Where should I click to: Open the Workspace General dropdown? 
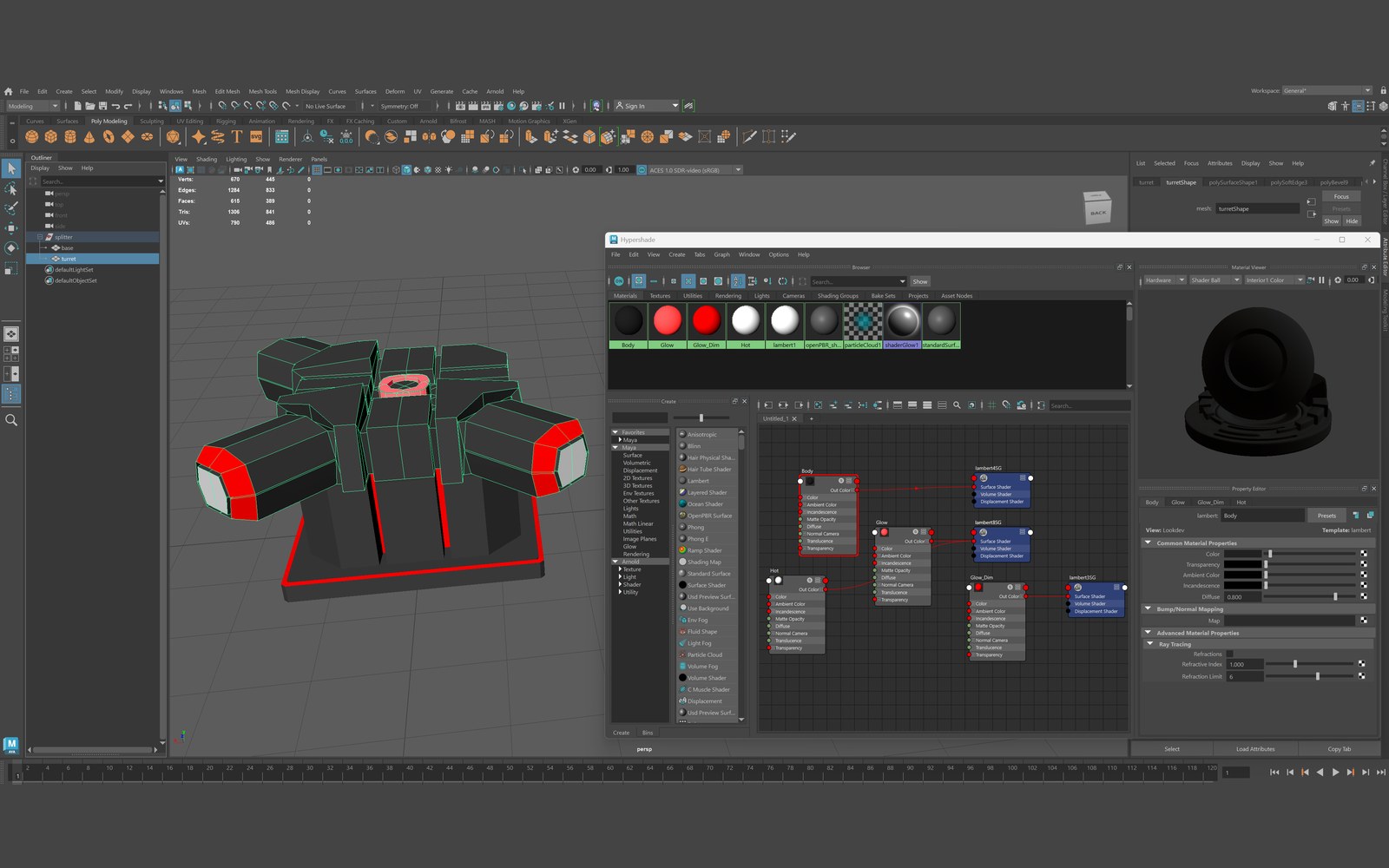tap(1326, 90)
